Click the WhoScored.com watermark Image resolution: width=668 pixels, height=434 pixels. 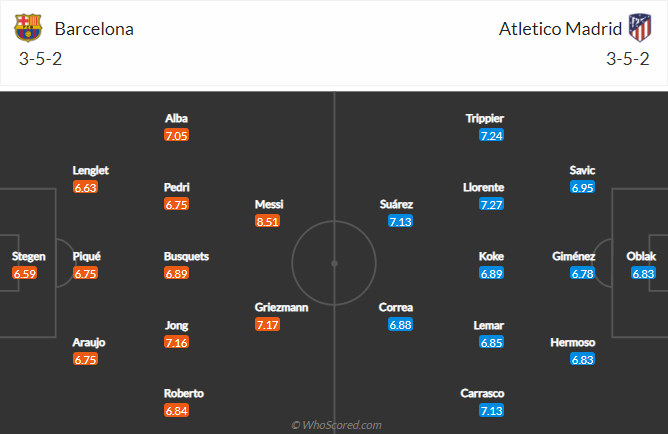(x=336, y=425)
